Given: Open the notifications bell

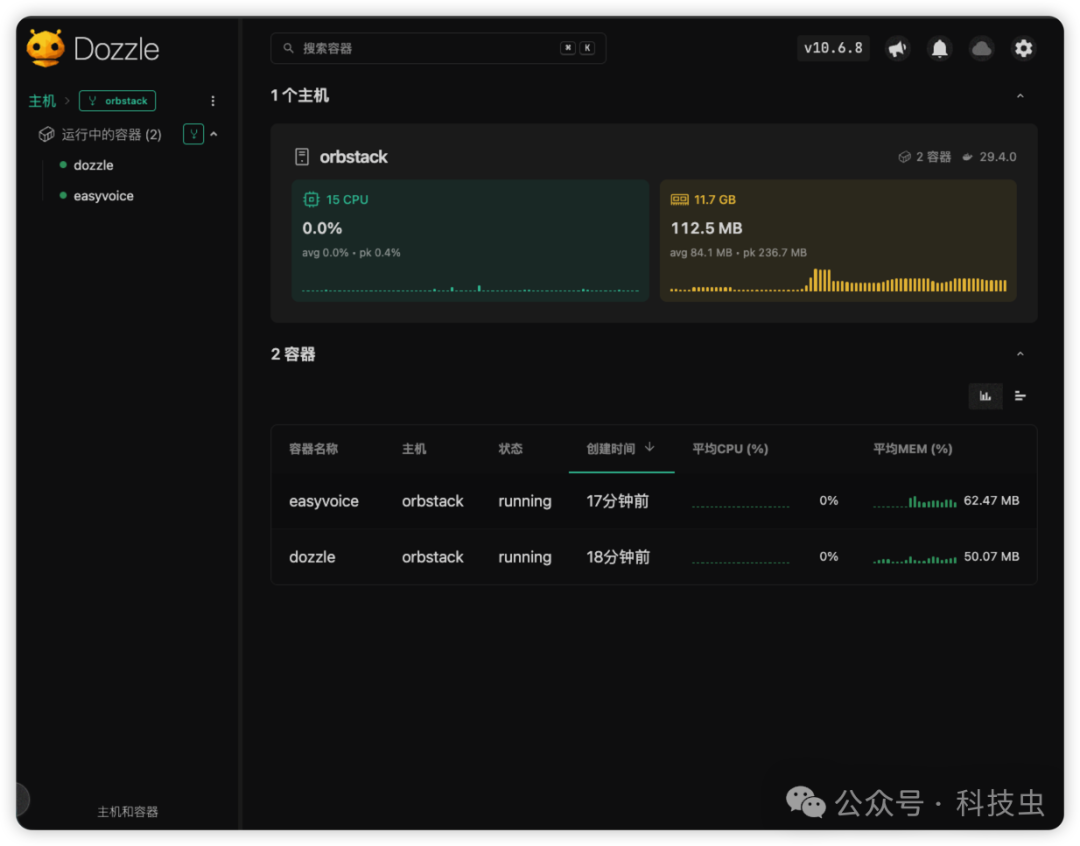Looking at the screenshot, I should click(x=939, y=48).
